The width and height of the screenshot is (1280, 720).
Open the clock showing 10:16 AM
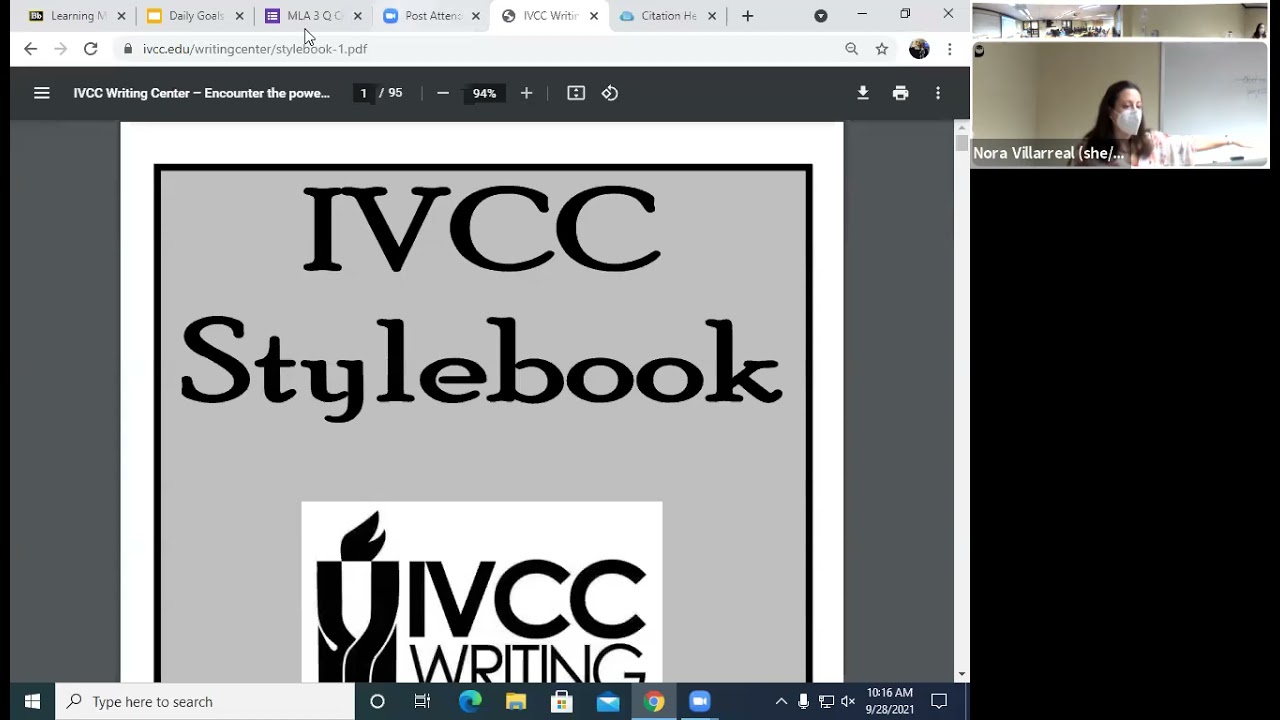pos(889,701)
